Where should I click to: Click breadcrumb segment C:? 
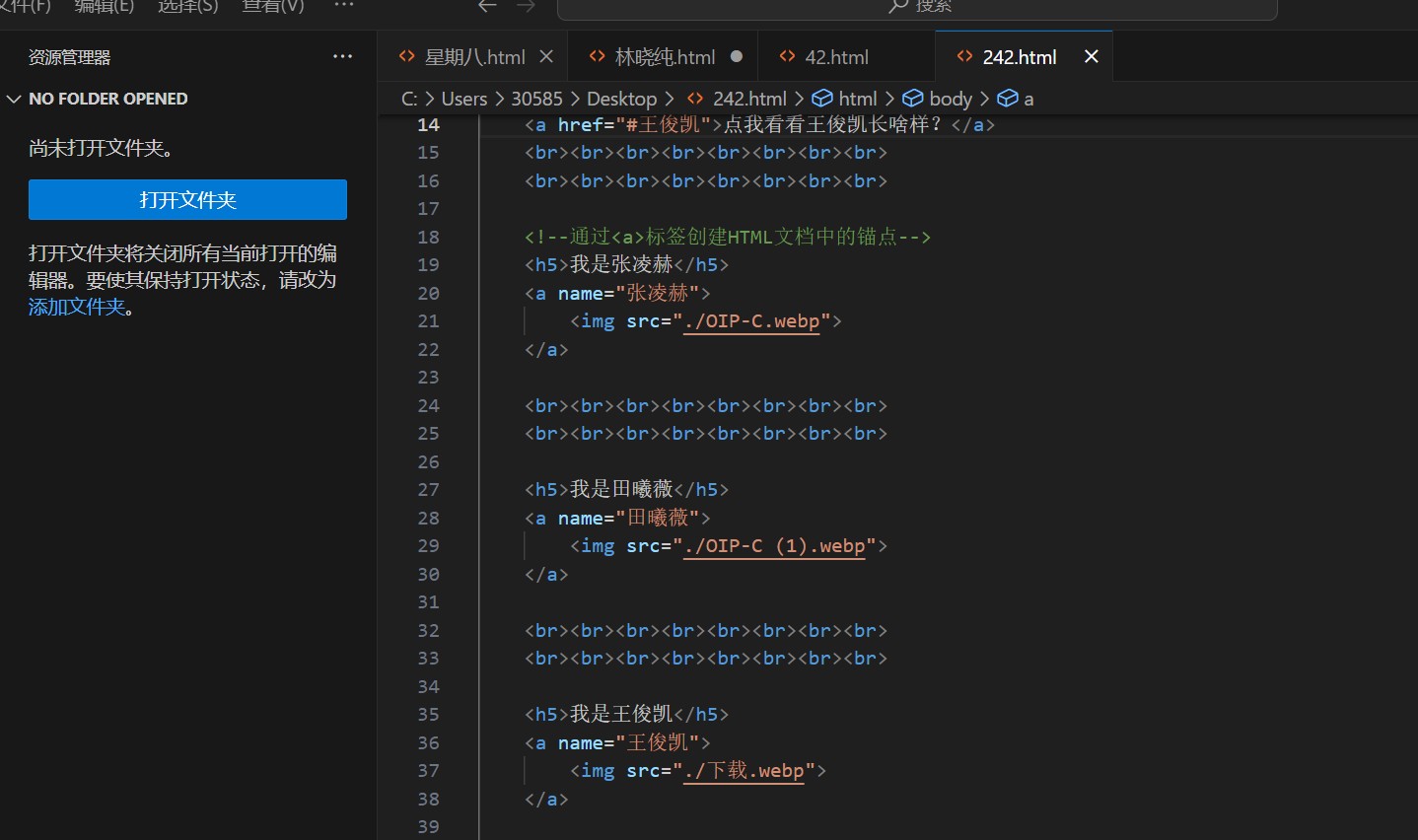pos(409,99)
